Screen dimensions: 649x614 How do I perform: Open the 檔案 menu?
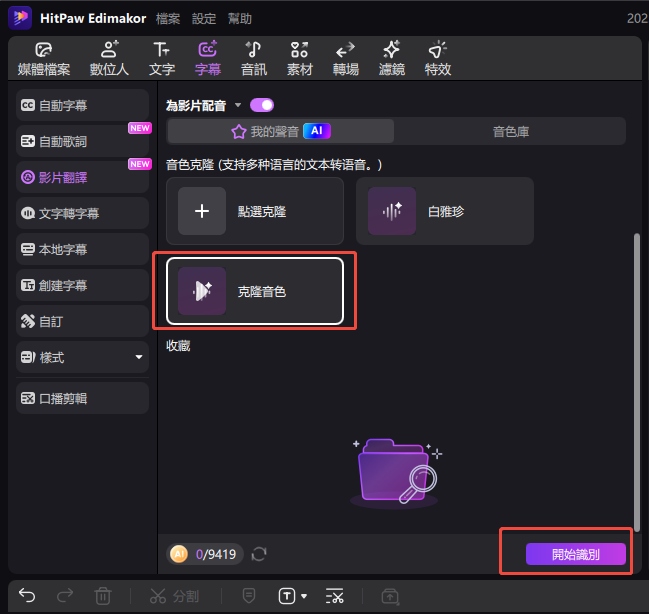pos(168,18)
